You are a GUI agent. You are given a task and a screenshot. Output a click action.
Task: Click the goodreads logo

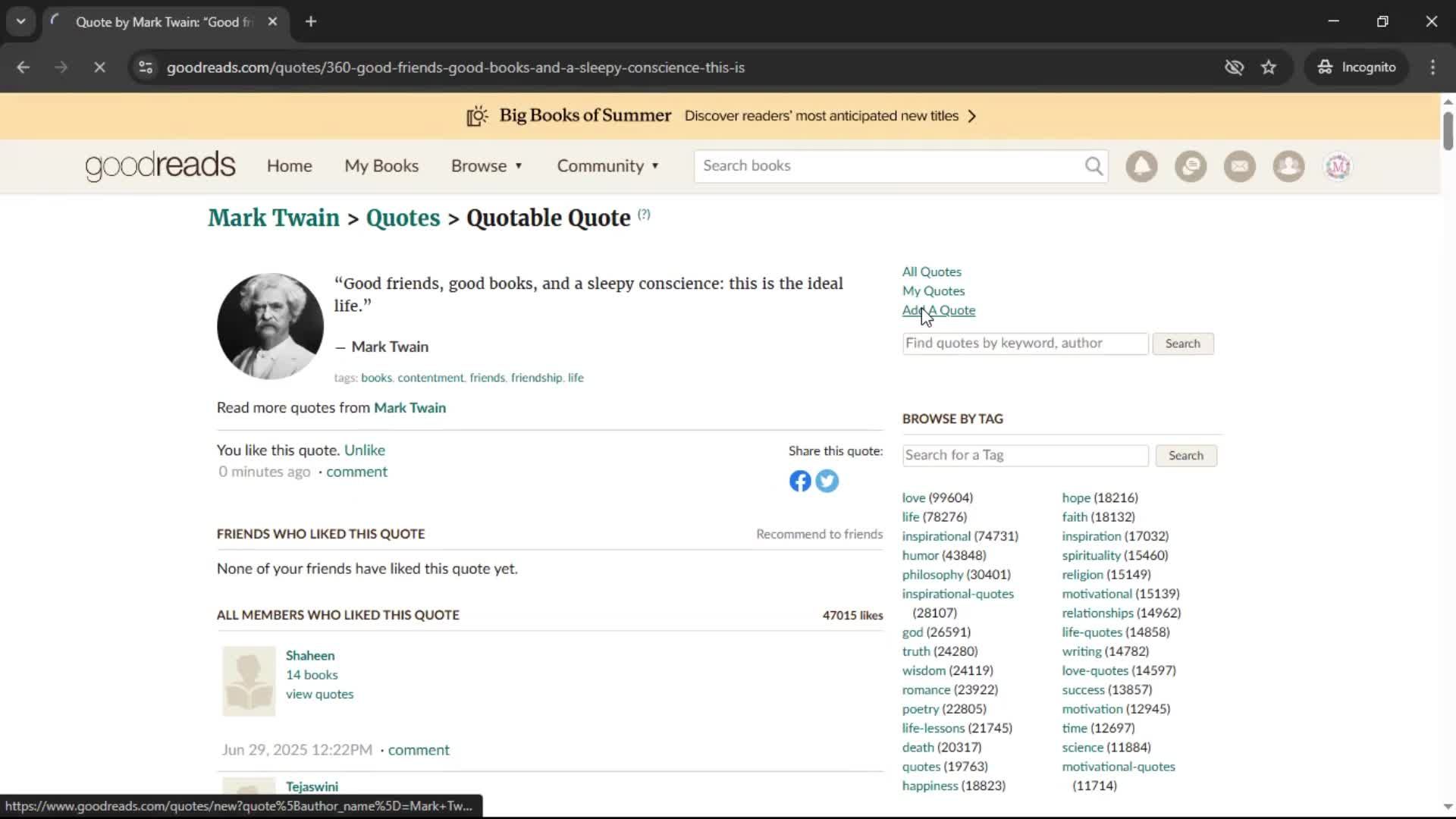[160, 166]
